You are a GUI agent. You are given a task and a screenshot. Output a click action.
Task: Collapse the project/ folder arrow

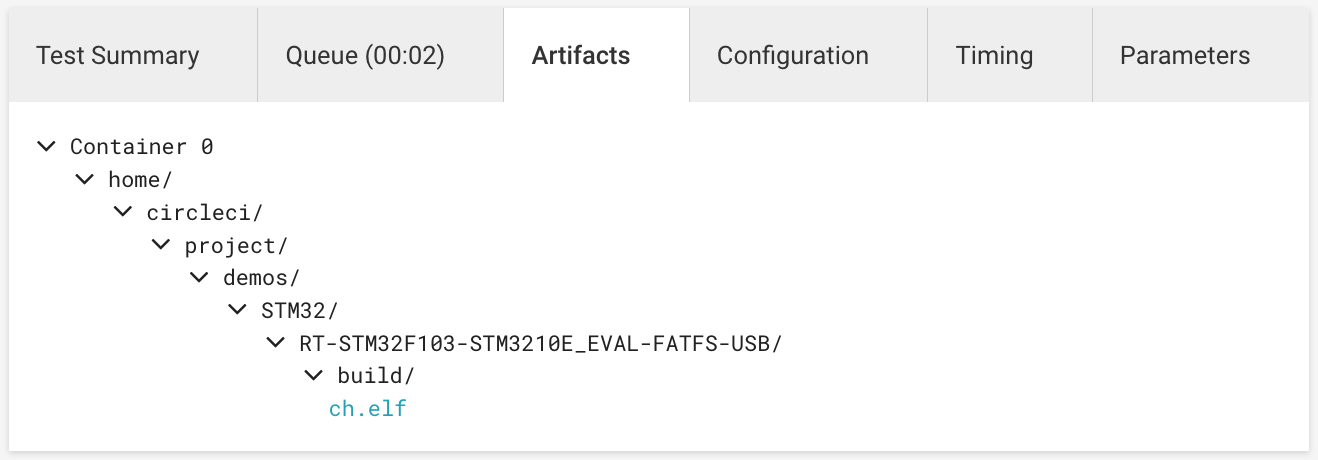(x=161, y=245)
